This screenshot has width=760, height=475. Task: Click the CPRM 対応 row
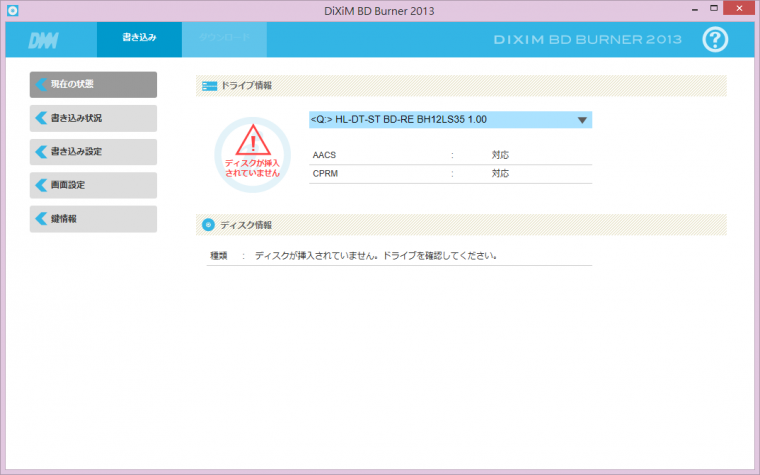coord(450,174)
